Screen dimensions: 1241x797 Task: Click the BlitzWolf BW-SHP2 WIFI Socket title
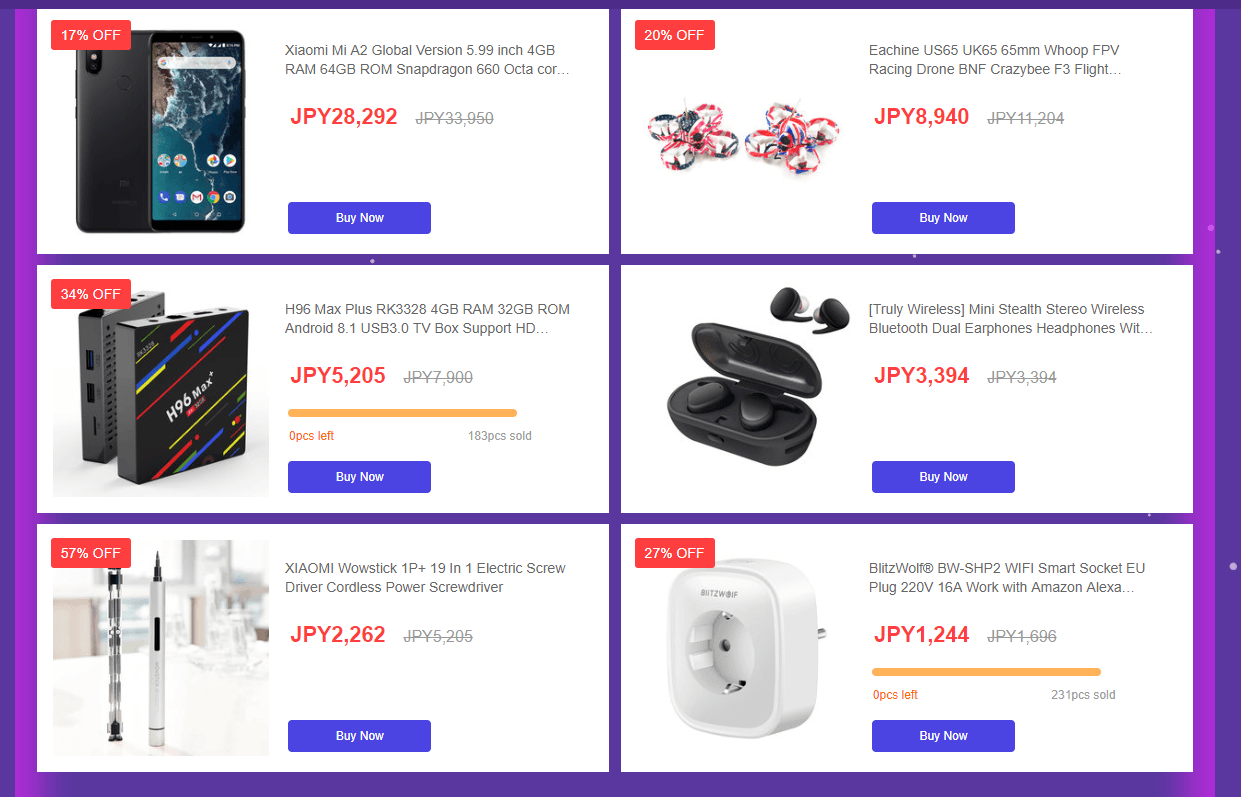[x=1007, y=578]
